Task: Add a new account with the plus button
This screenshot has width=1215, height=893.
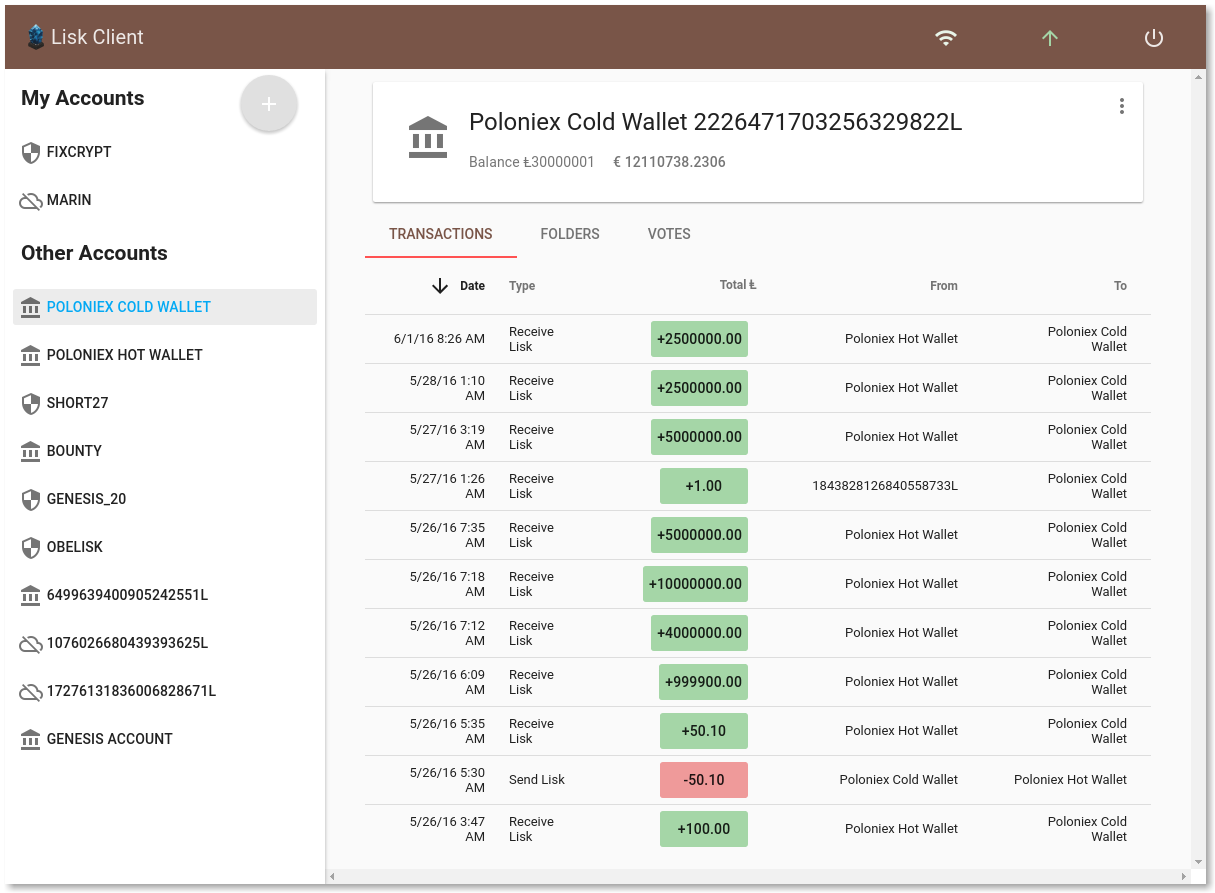Action: pyautogui.click(x=269, y=103)
